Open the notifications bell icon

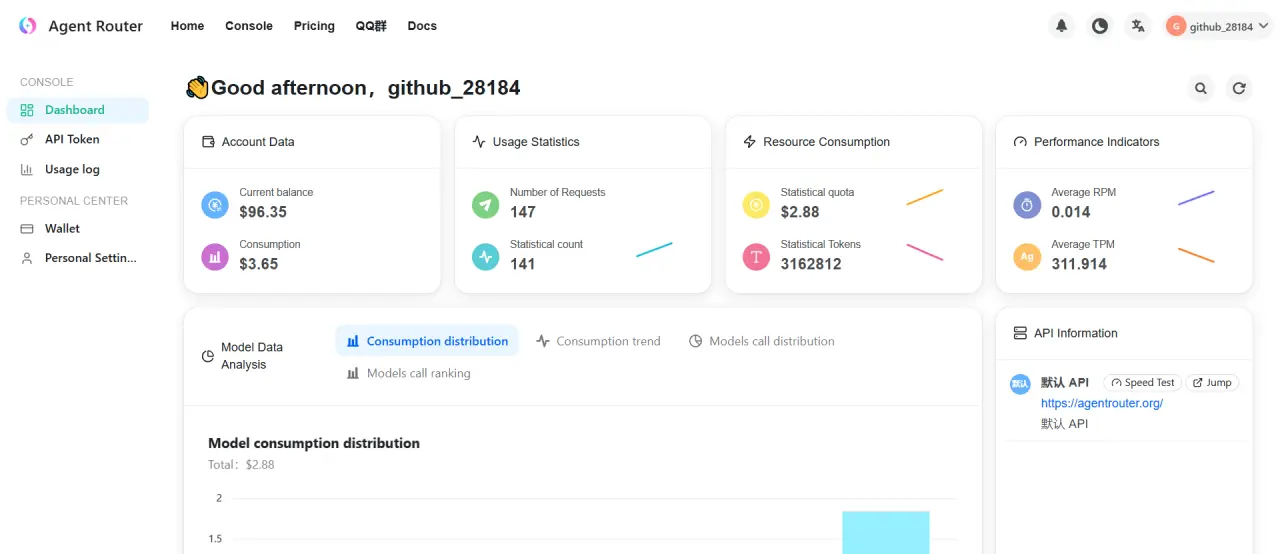pyautogui.click(x=1061, y=26)
